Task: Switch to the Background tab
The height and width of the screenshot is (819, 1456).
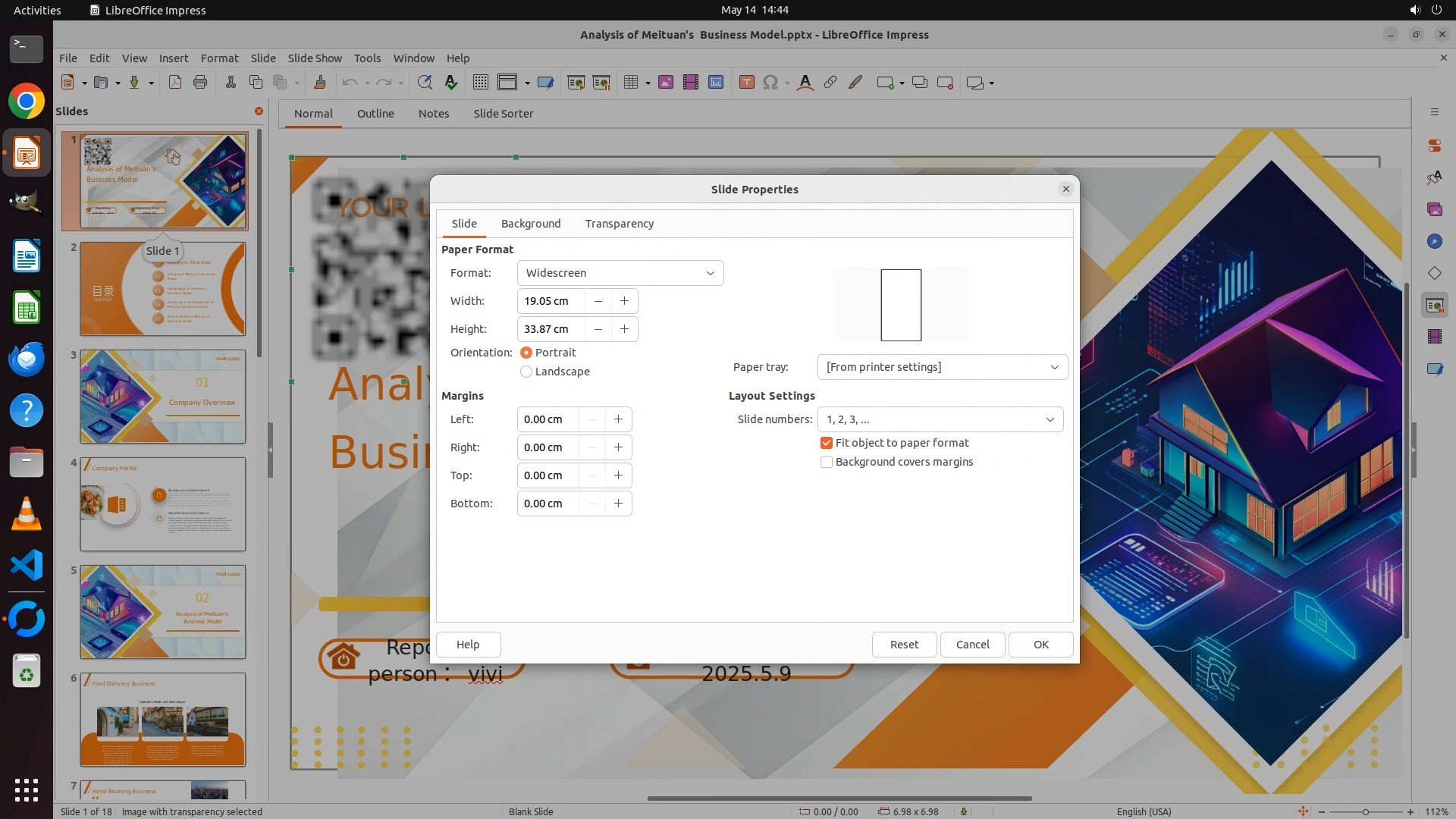Action: (531, 224)
